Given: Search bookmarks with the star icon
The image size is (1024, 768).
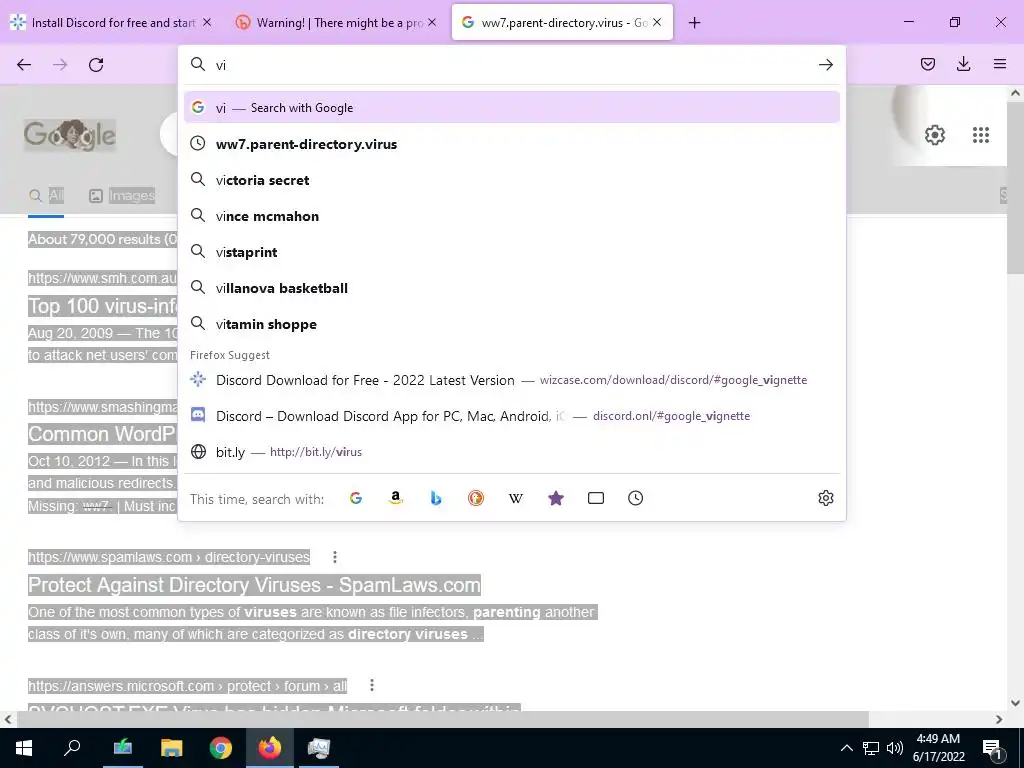Looking at the screenshot, I should click(556, 498).
